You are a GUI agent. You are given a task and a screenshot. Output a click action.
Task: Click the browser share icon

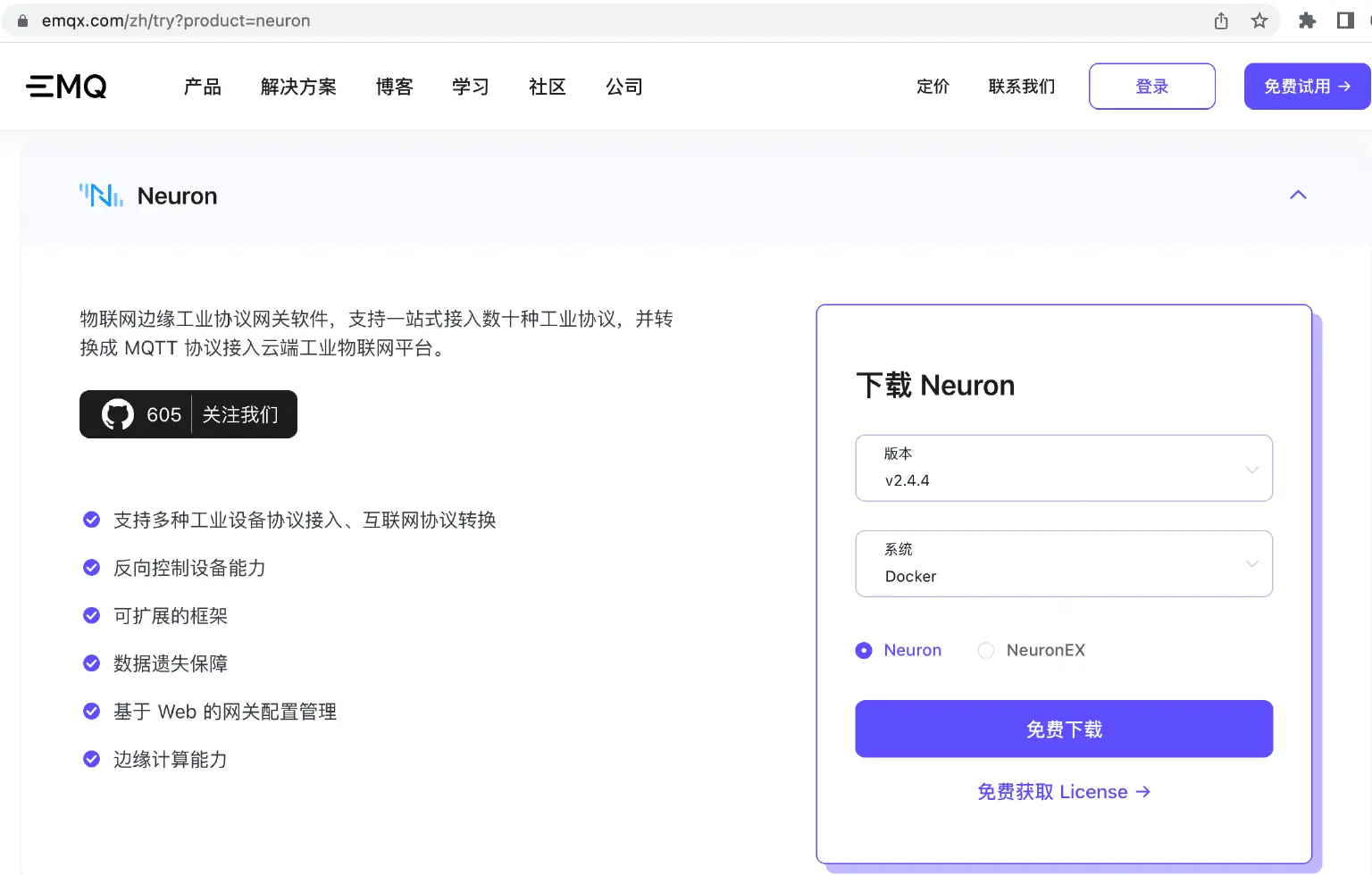(x=1220, y=20)
